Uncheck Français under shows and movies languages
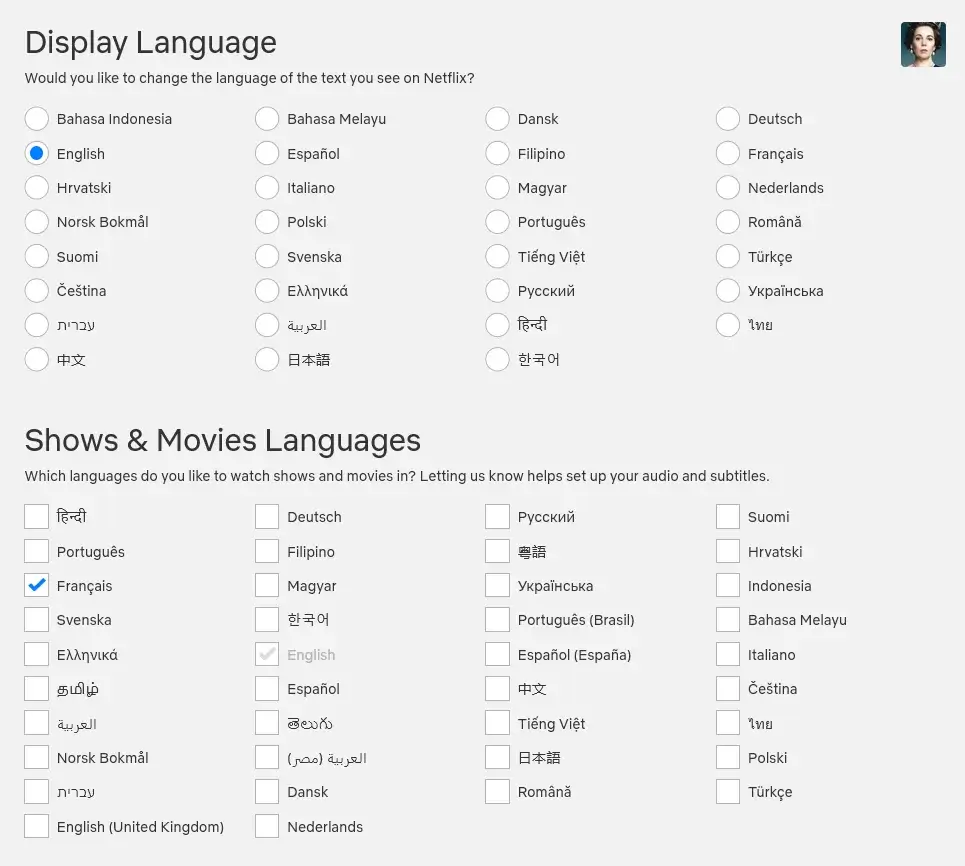This screenshot has width=965, height=866. pyautogui.click(x=36, y=585)
